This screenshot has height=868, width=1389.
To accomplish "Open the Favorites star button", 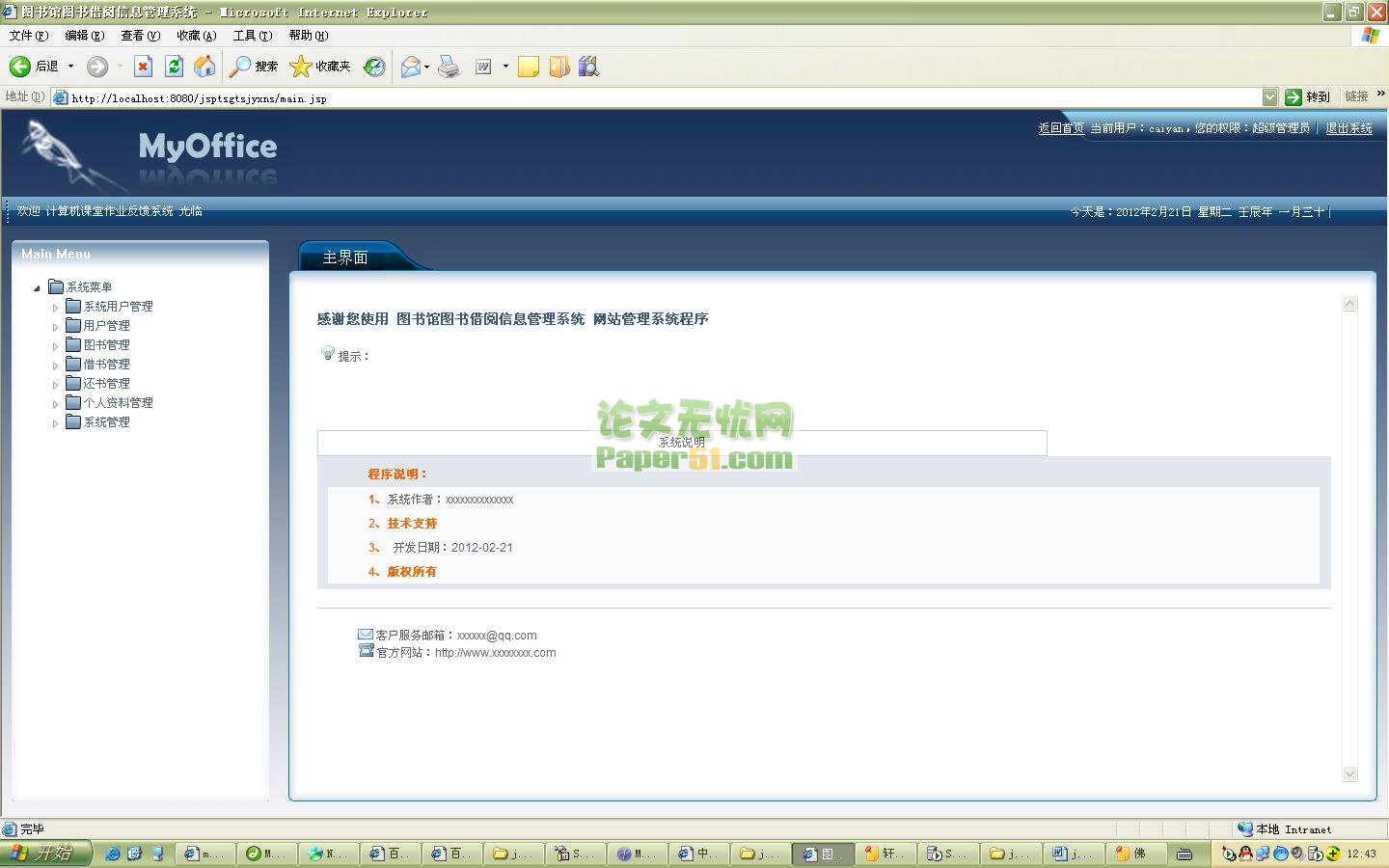I will coord(320,67).
